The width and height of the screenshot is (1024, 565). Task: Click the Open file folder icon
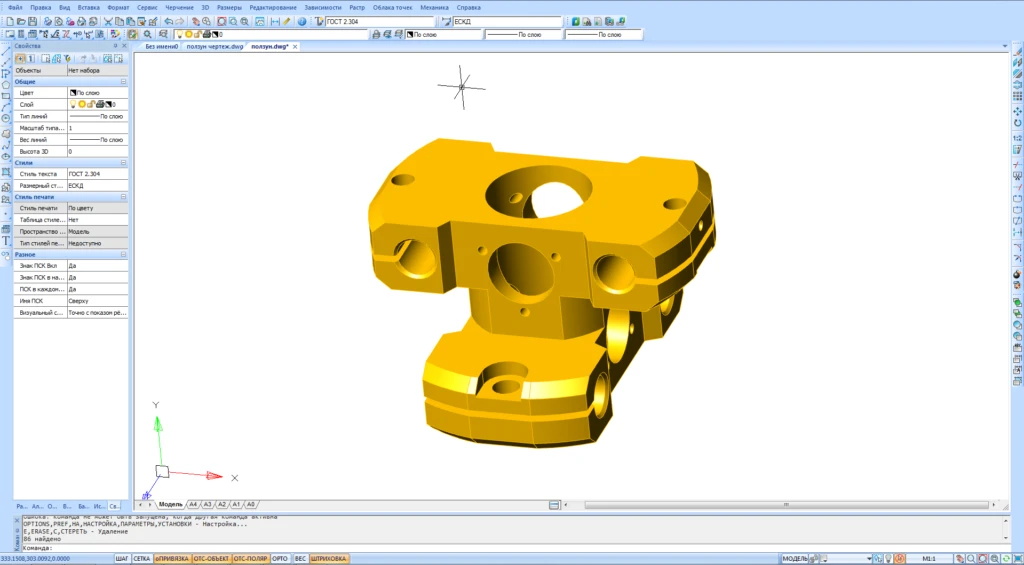pos(20,21)
